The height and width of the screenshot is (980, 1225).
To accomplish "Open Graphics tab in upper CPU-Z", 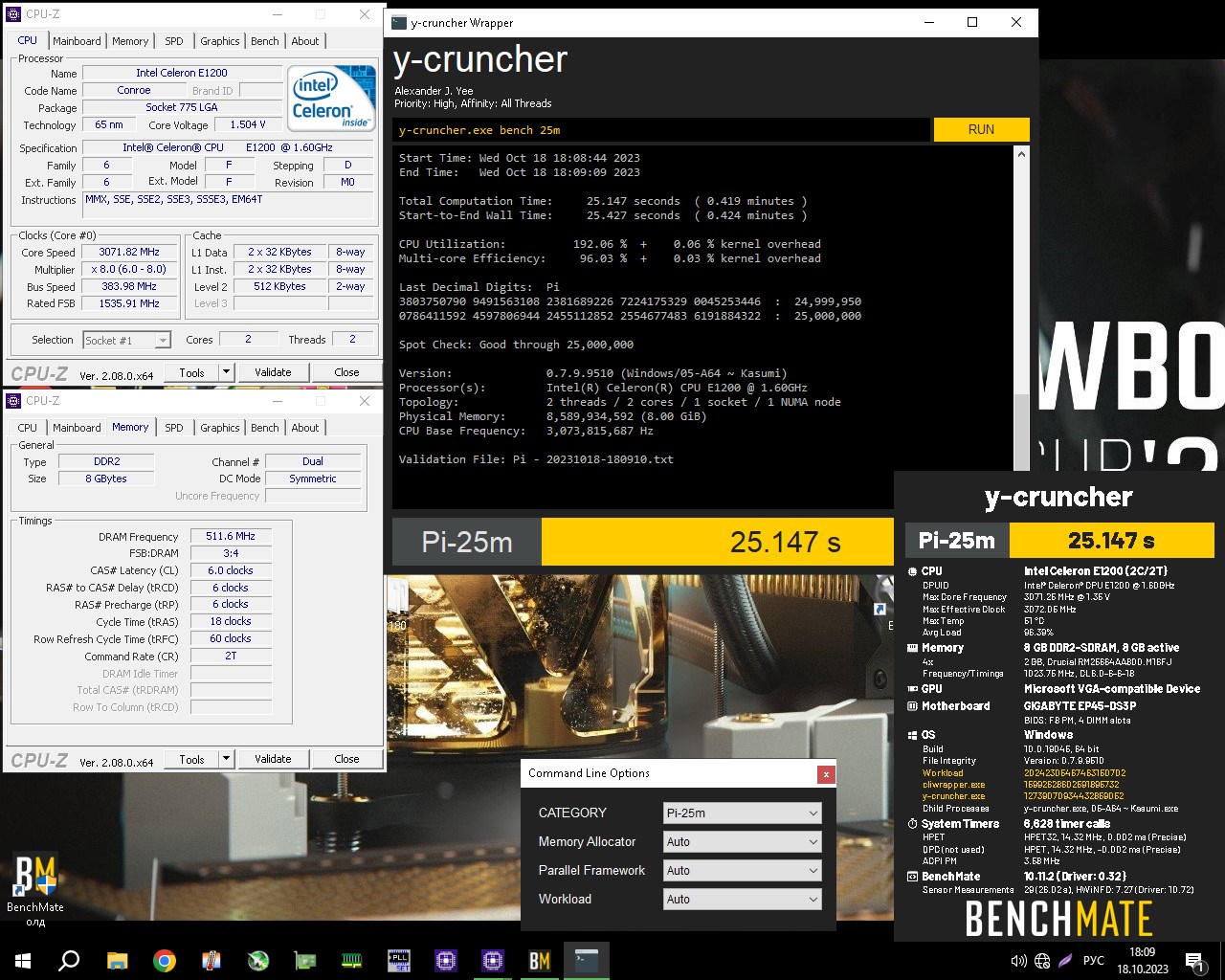I will click(220, 41).
